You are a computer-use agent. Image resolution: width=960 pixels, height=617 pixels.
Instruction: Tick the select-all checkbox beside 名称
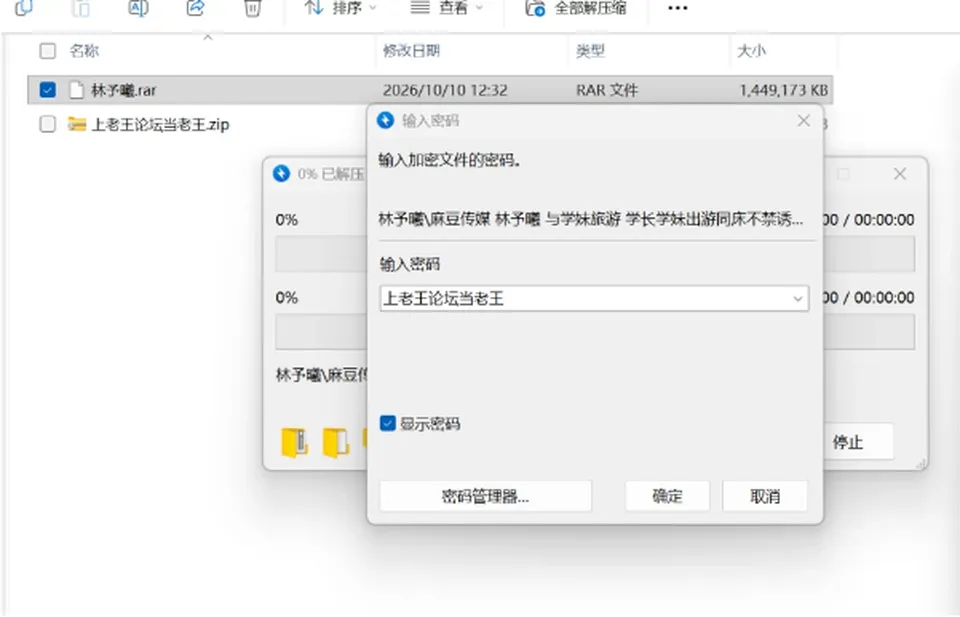coord(47,51)
